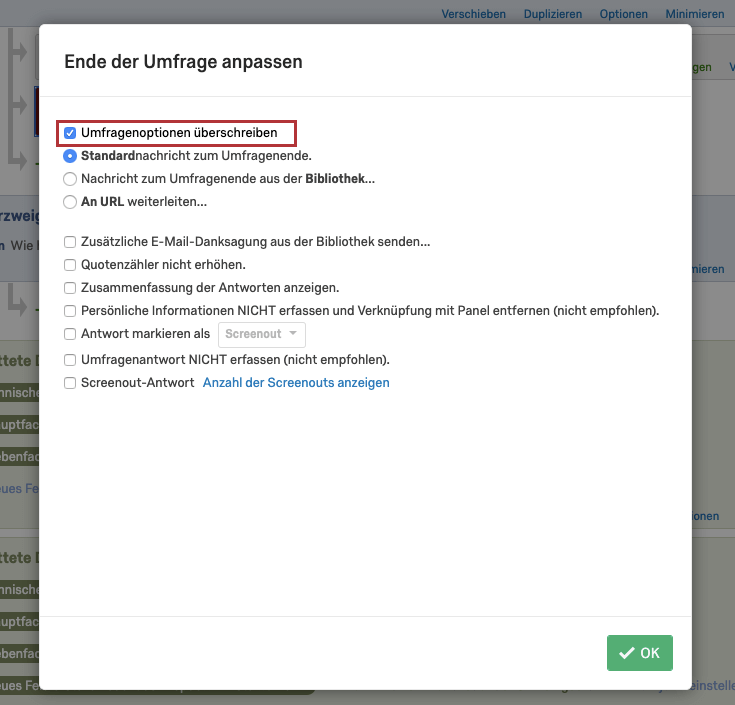This screenshot has height=705, width=735.
Task: Select Standardnachricht zum Umfragenende radio option
Action: tap(70, 156)
